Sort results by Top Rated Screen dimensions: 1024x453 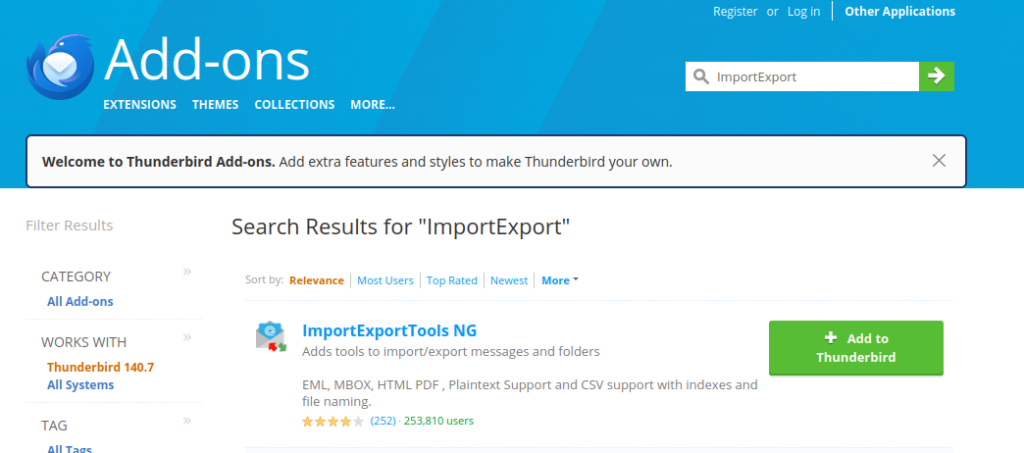click(x=452, y=281)
